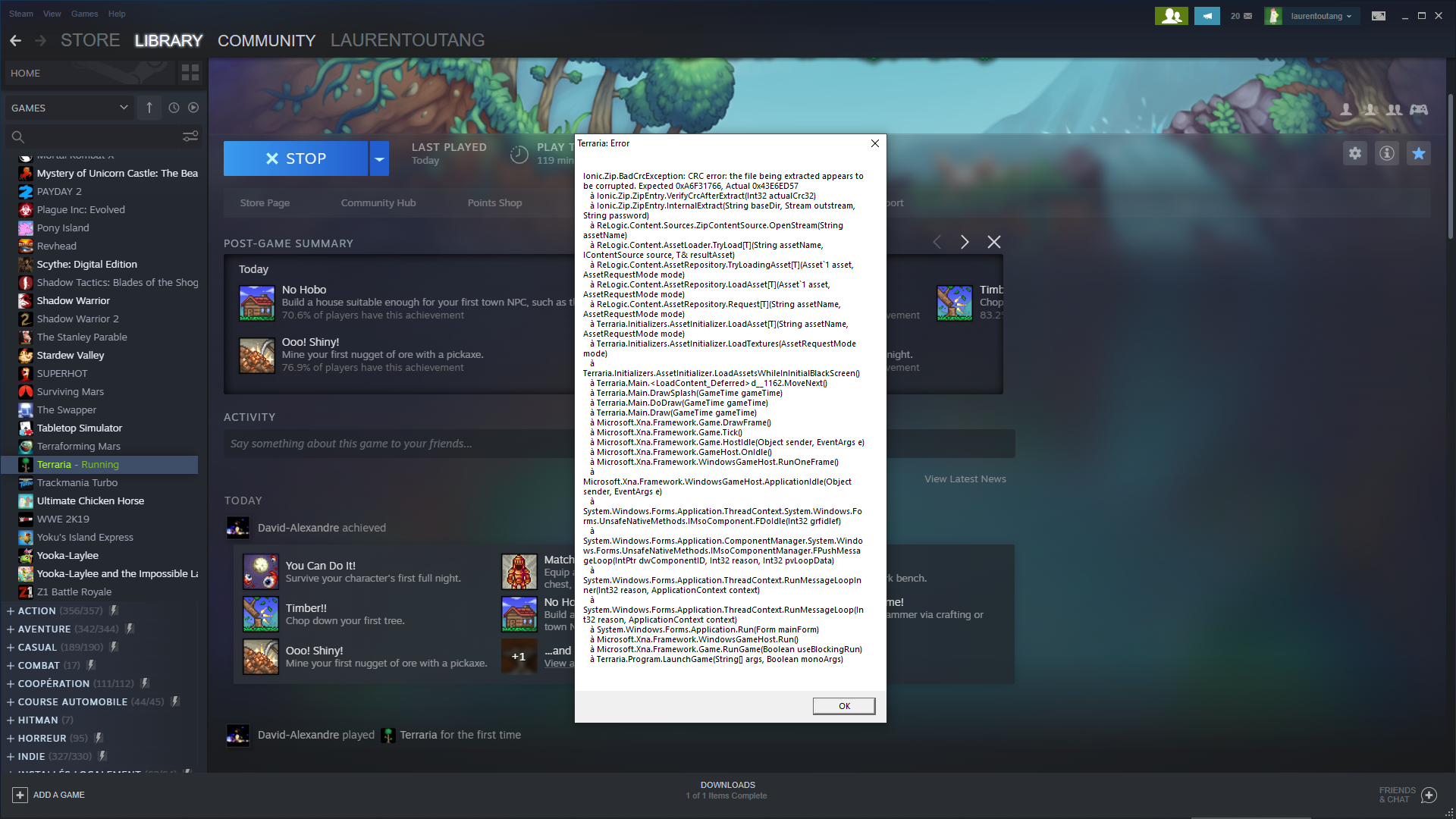Open the Steam menu
The image size is (1456, 819).
click(21, 14)
